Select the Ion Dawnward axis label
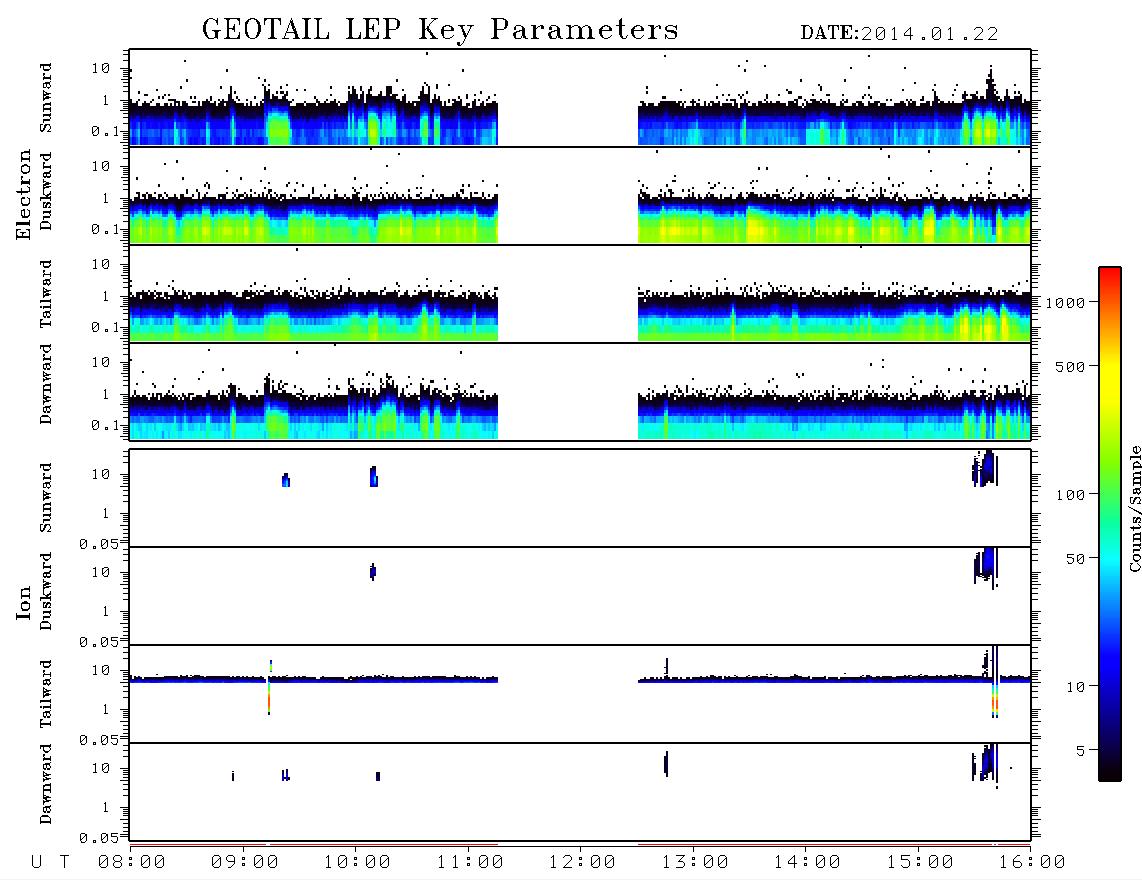The height and width of the screenshot is (880, 1142). tap(46, 784)
